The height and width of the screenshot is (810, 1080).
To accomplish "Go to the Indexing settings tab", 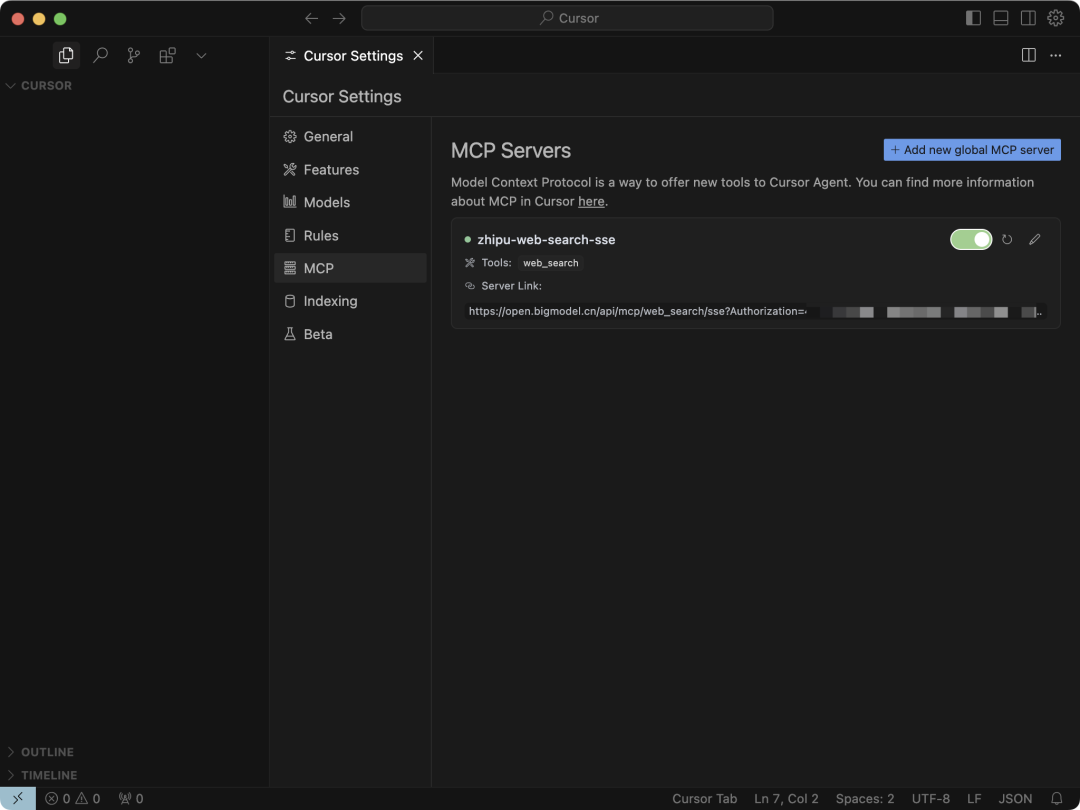I will point(330,301).
